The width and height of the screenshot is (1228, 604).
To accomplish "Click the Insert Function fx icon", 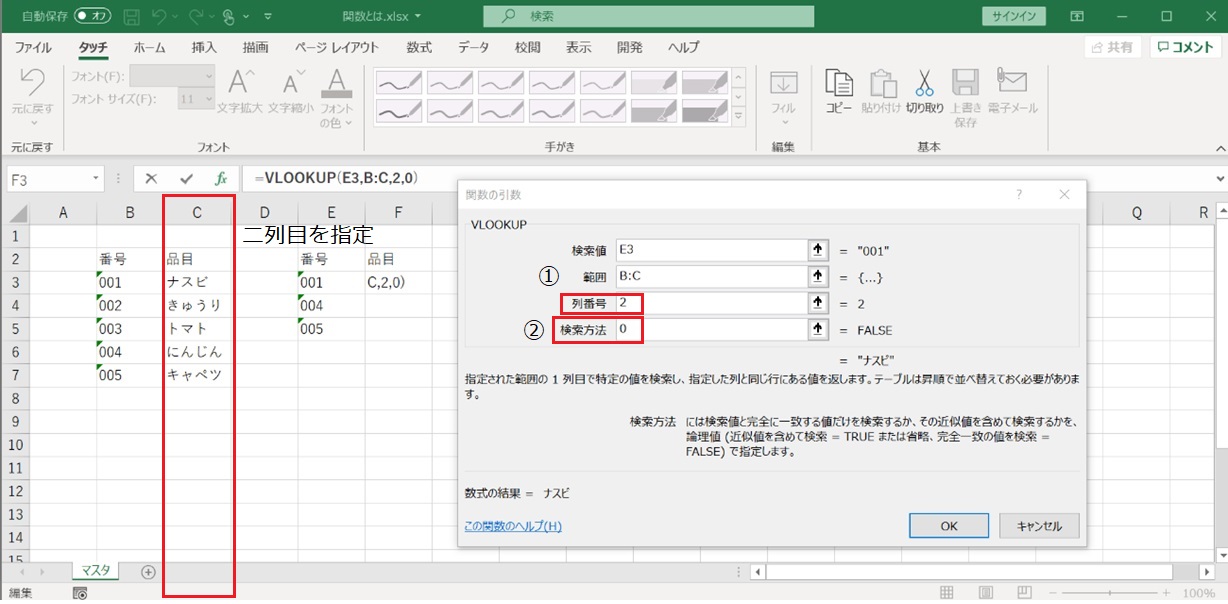I will coord(221,178).
